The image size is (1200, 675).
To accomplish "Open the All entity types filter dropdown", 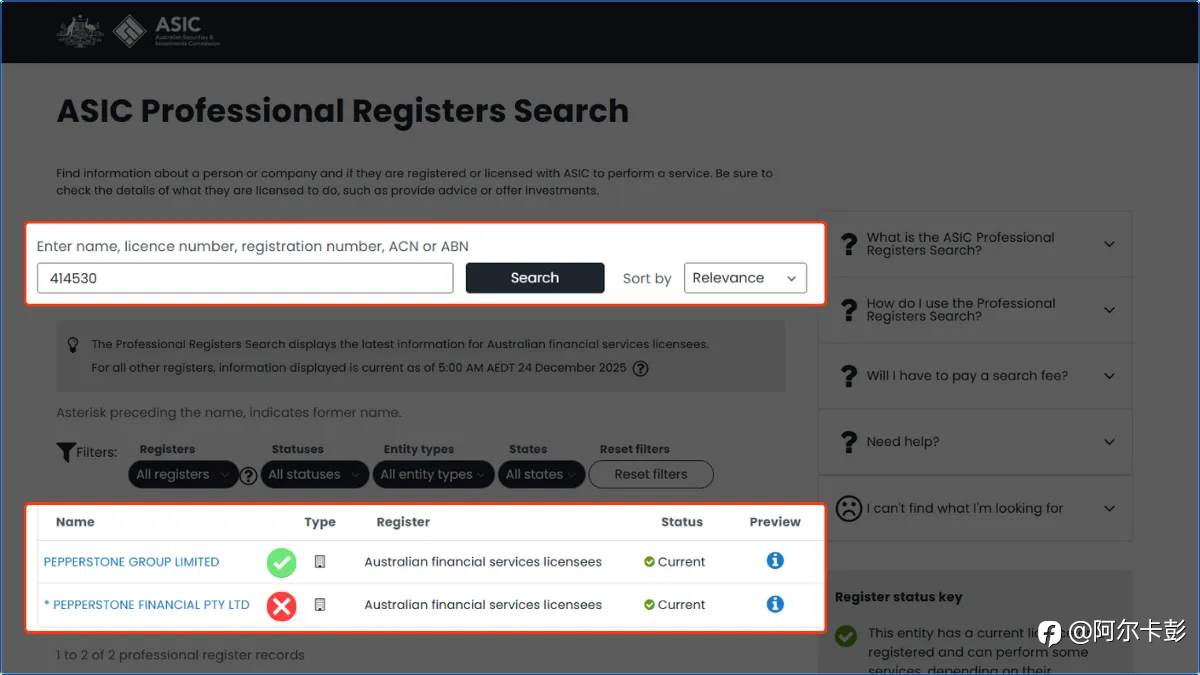I will (434, 475).
